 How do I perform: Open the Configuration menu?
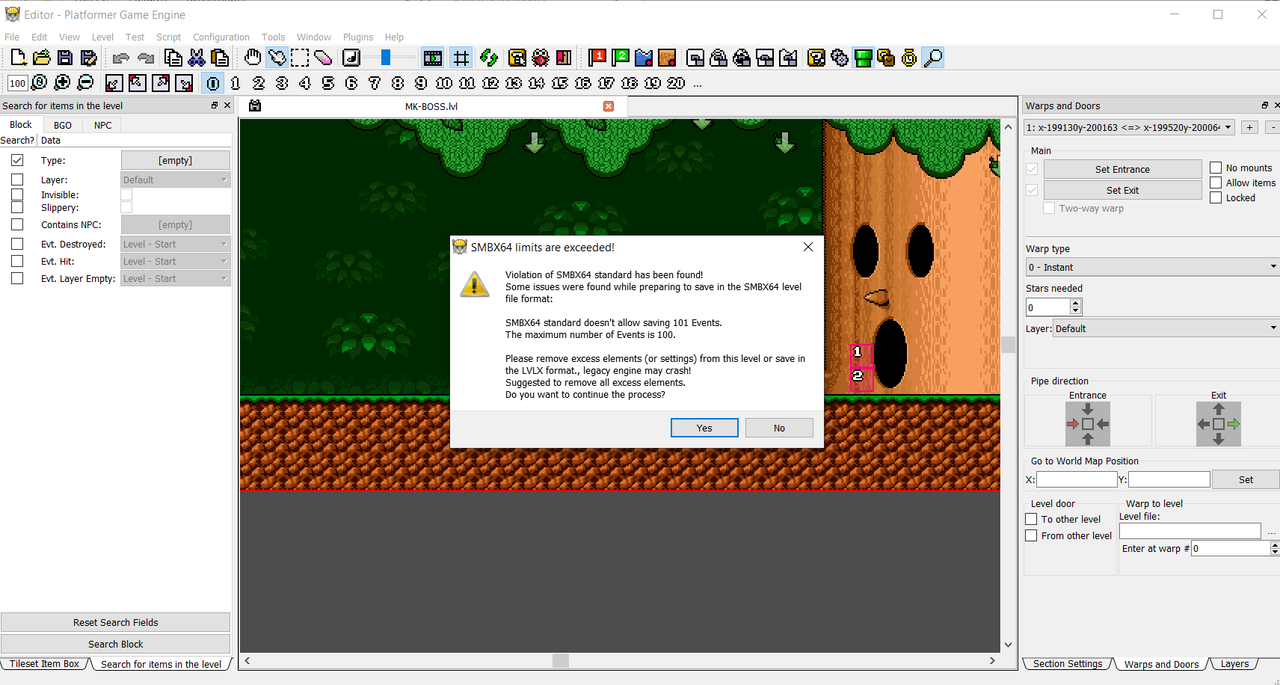coord(221,37)
